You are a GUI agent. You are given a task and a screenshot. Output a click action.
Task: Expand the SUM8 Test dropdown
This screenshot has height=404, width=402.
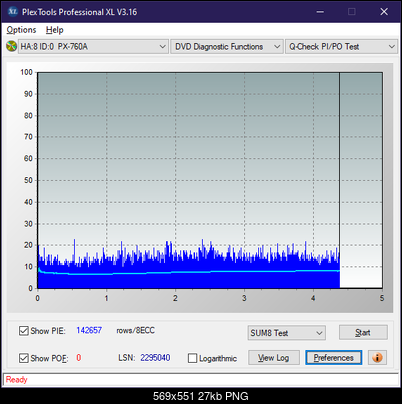click(x=287, y=333)
